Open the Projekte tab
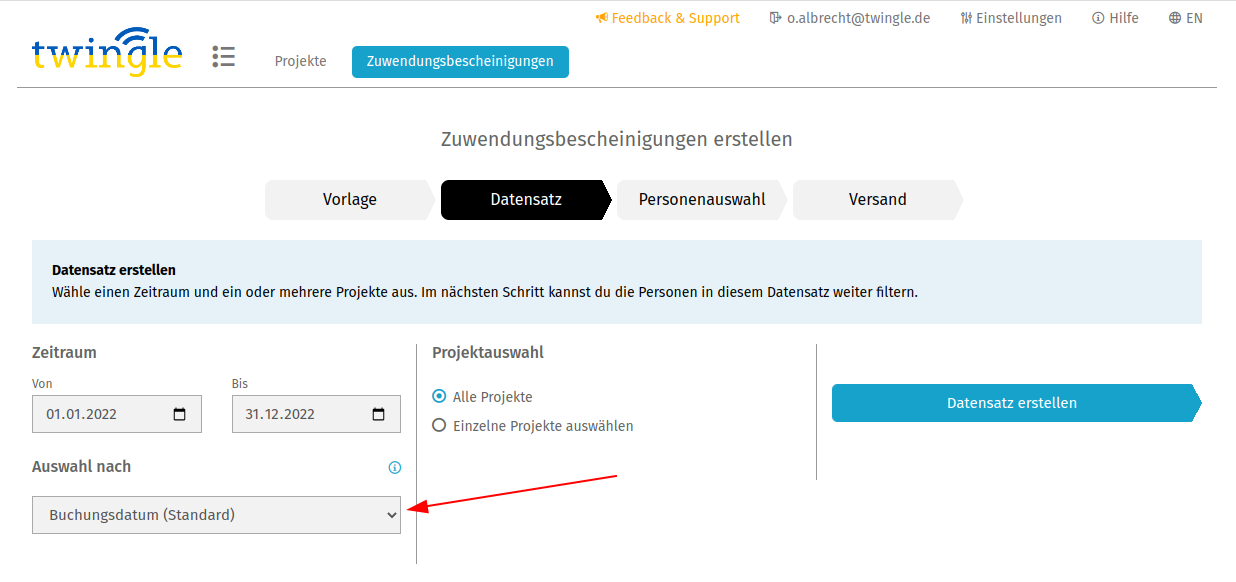1236x582 pixels. tap(301, 61)
